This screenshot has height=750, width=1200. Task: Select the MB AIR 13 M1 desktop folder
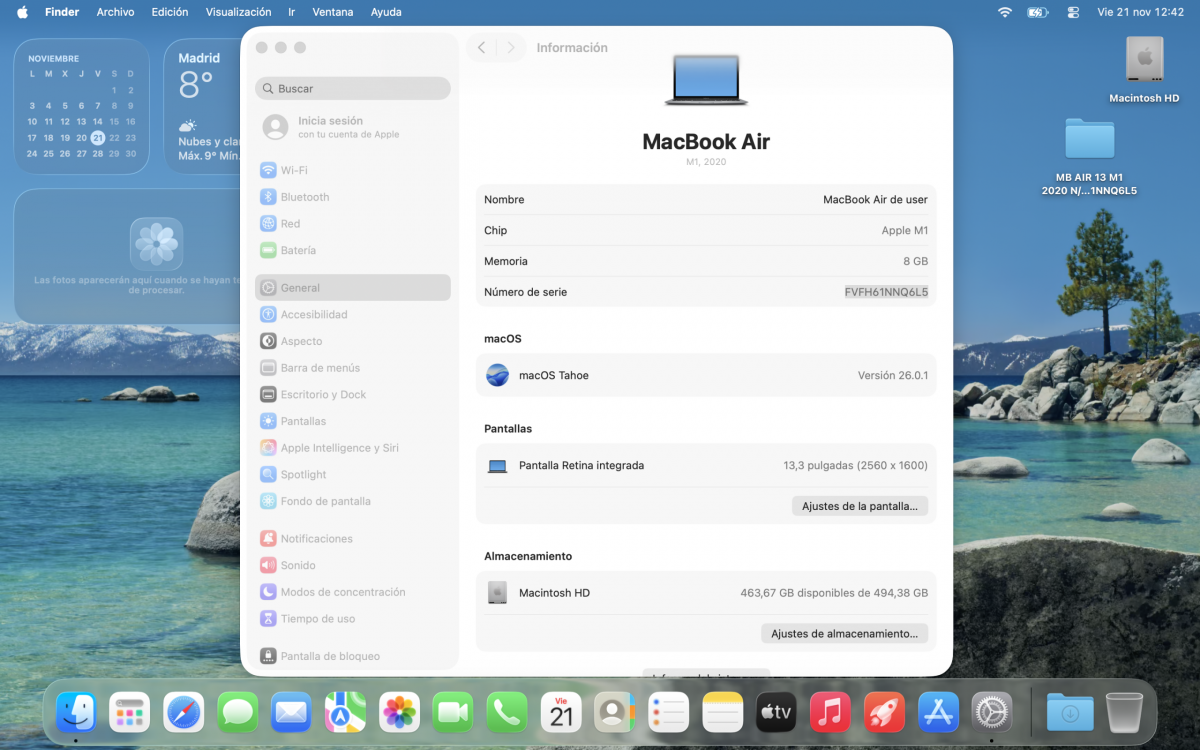coord(1089,140)
